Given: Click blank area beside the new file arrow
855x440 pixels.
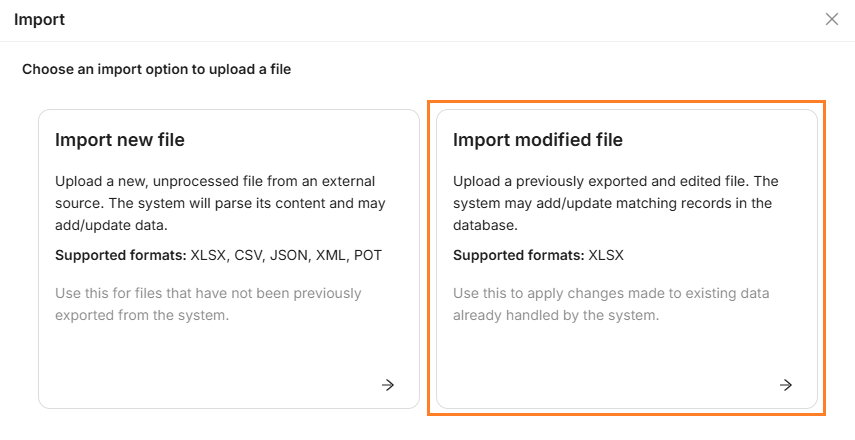Looking at the screenshot, I should pyautogui.click(x=250, y=384).
